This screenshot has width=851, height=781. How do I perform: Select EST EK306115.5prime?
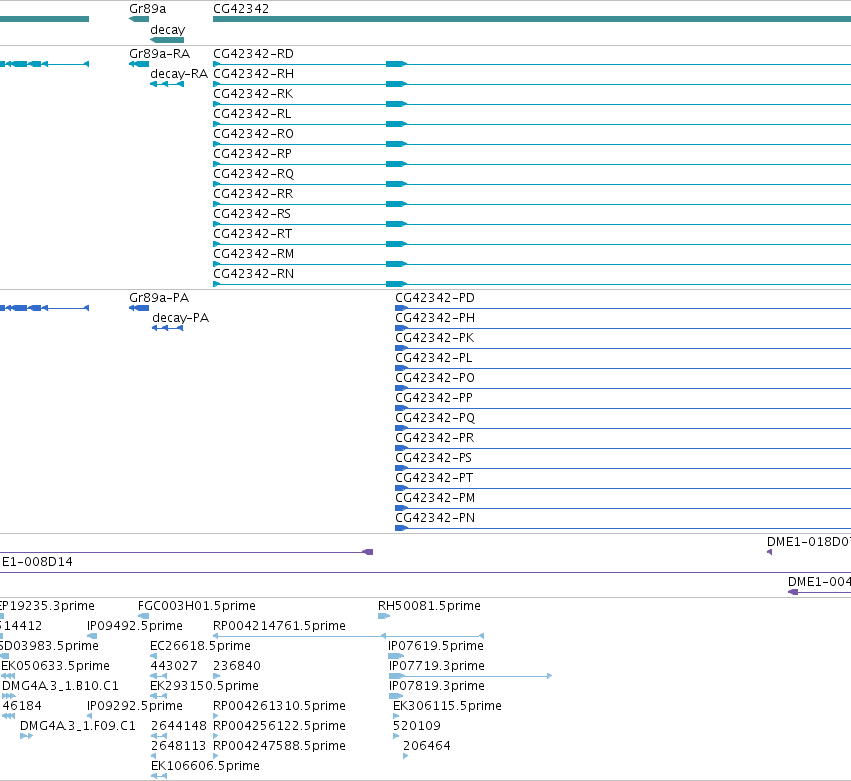click(448, 707)
